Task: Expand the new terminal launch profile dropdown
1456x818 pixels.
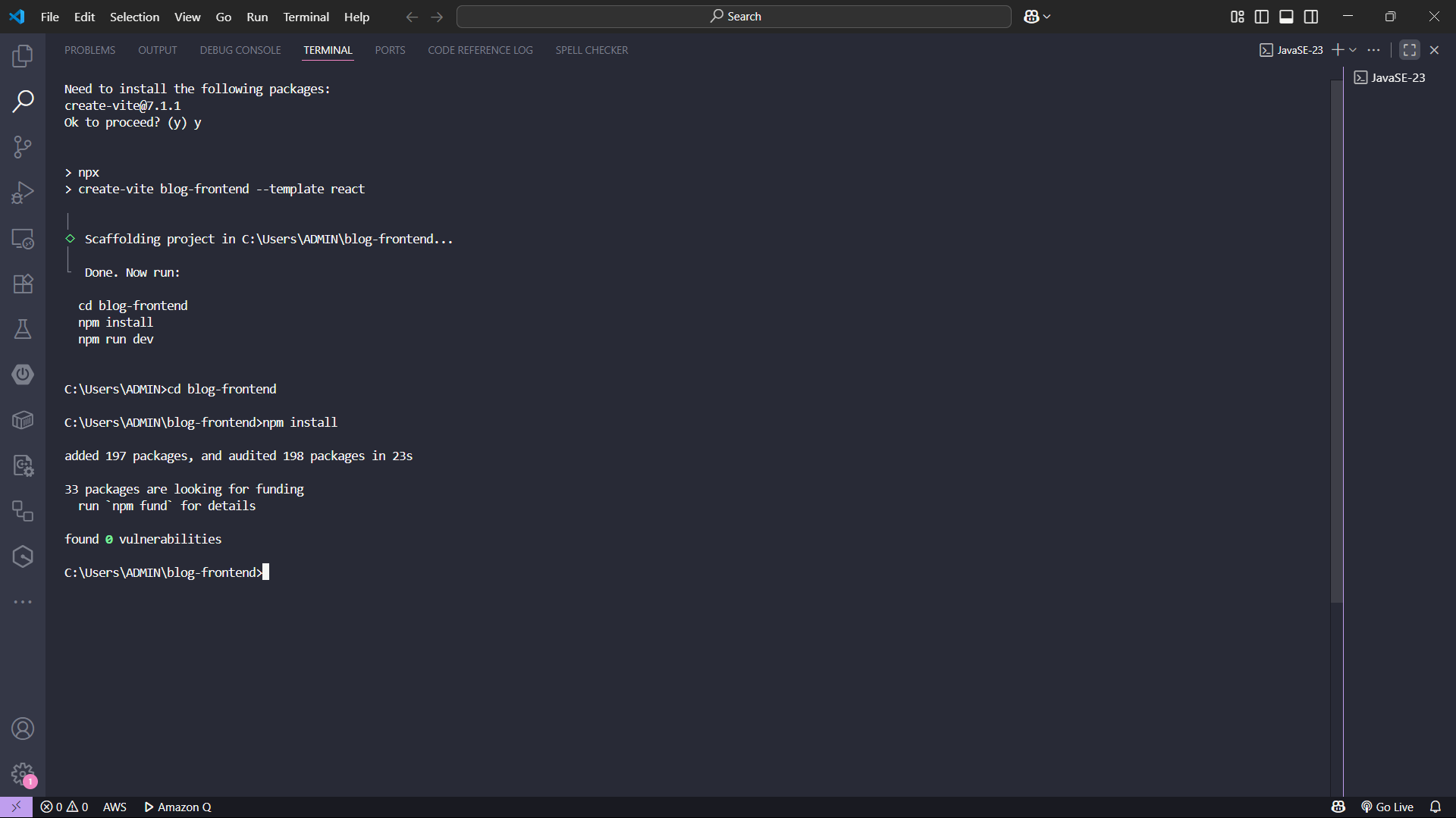Action: pos(1353,50)
